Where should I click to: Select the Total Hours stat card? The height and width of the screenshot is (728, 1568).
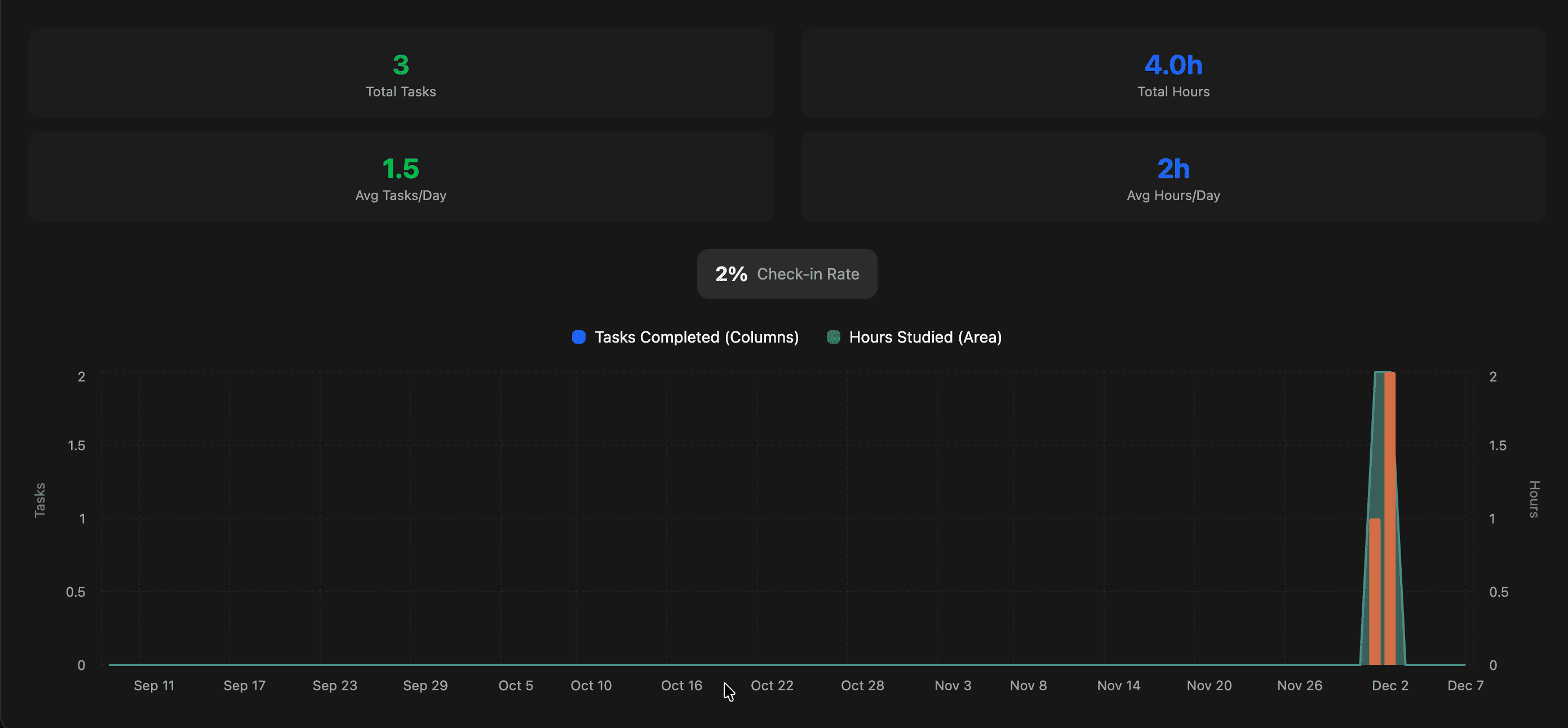(1173, 73)
